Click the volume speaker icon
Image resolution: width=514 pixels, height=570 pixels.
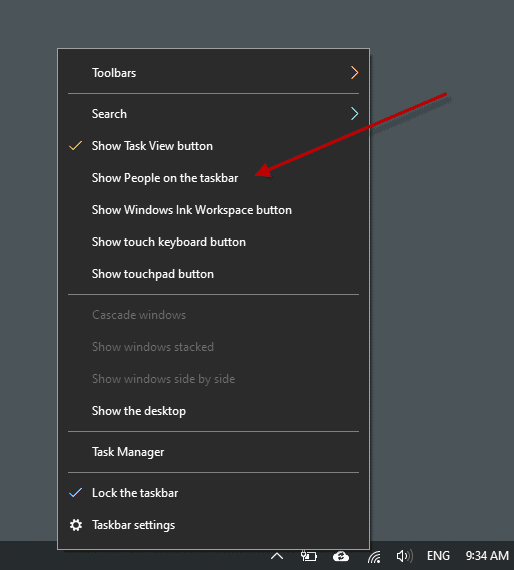pos(405,556)
